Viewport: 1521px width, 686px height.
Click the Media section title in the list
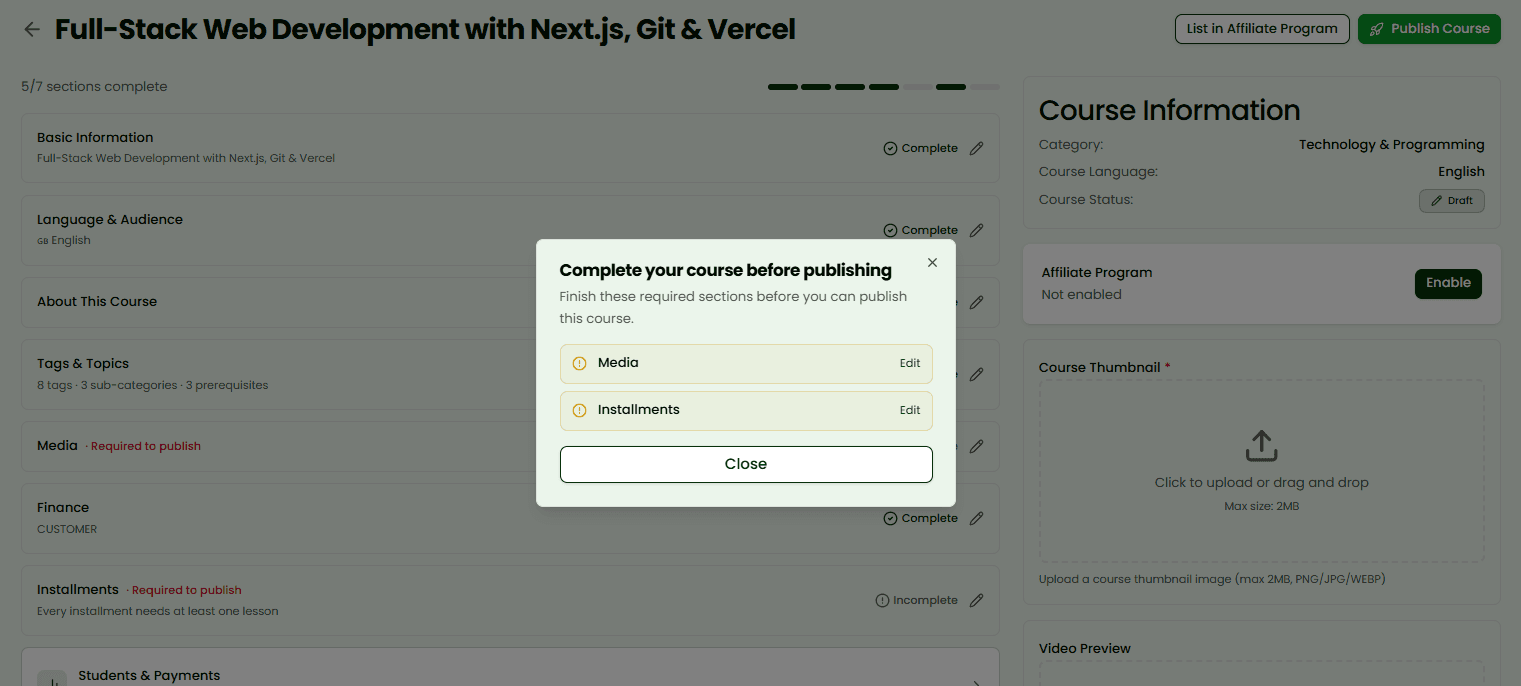[57, 446]
